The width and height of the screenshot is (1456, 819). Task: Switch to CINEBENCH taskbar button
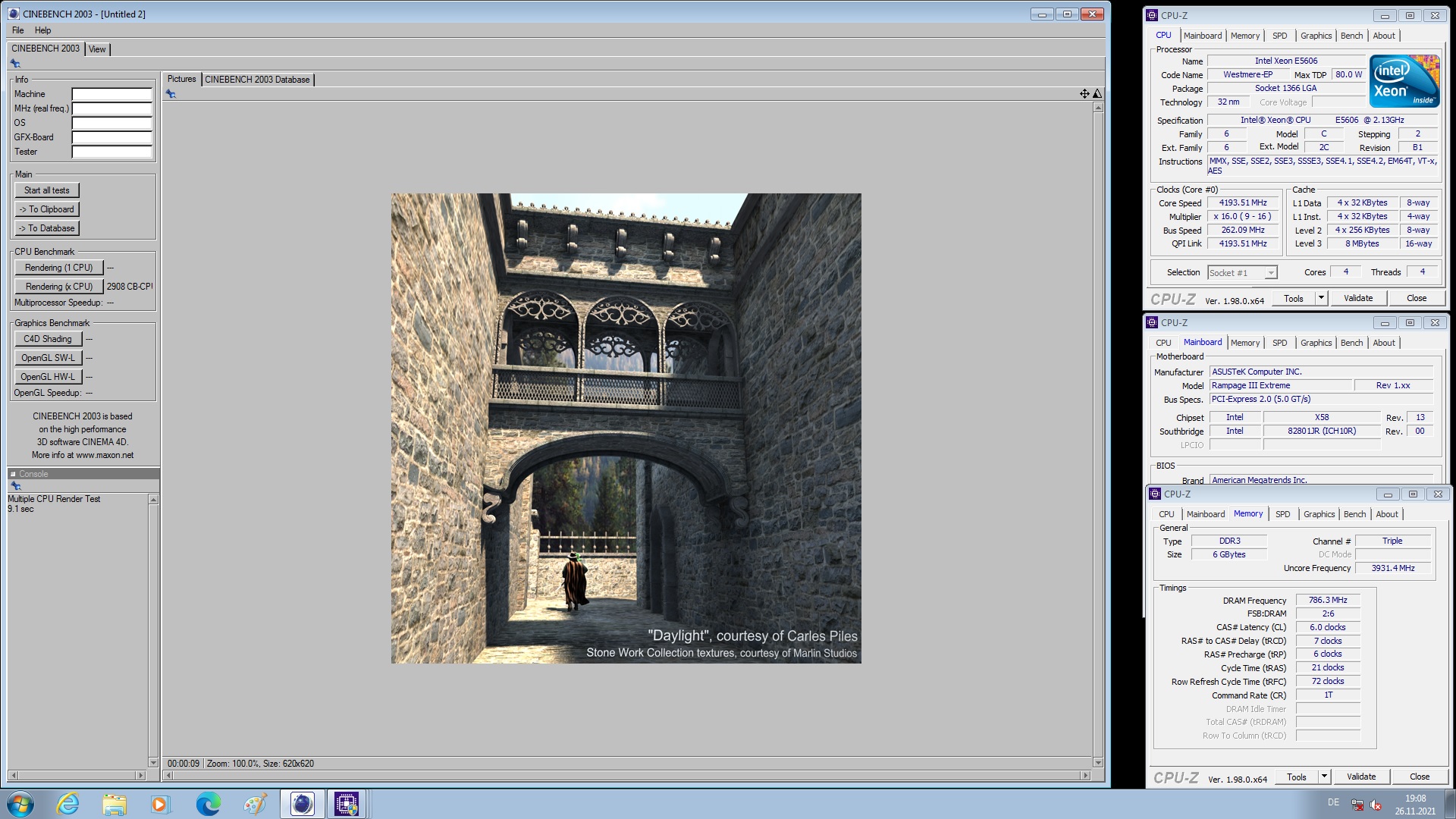pyautogui.click(x=302, y=804)
